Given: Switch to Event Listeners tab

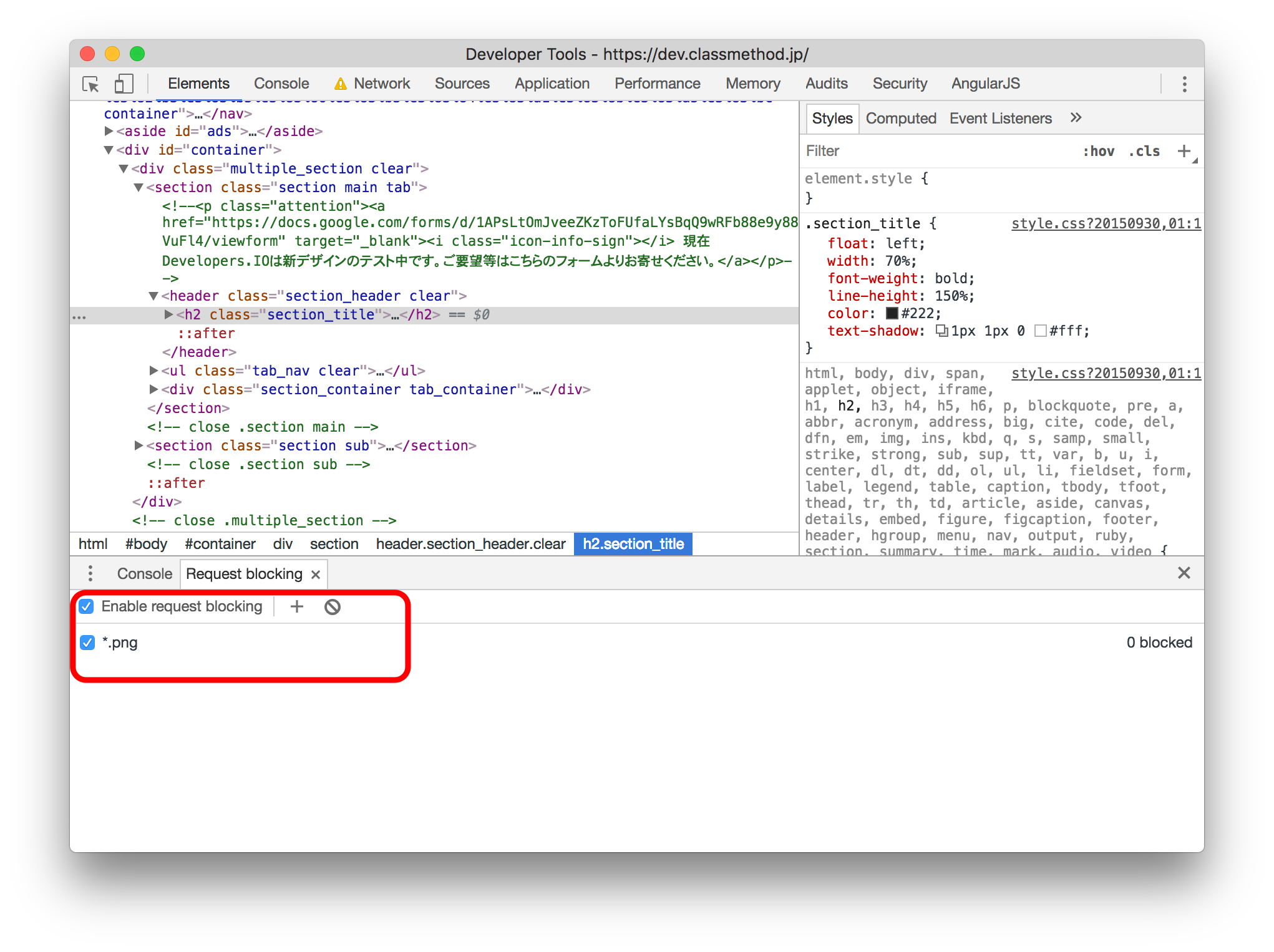Looking at the screenshot, I should tap(1001, 119).
